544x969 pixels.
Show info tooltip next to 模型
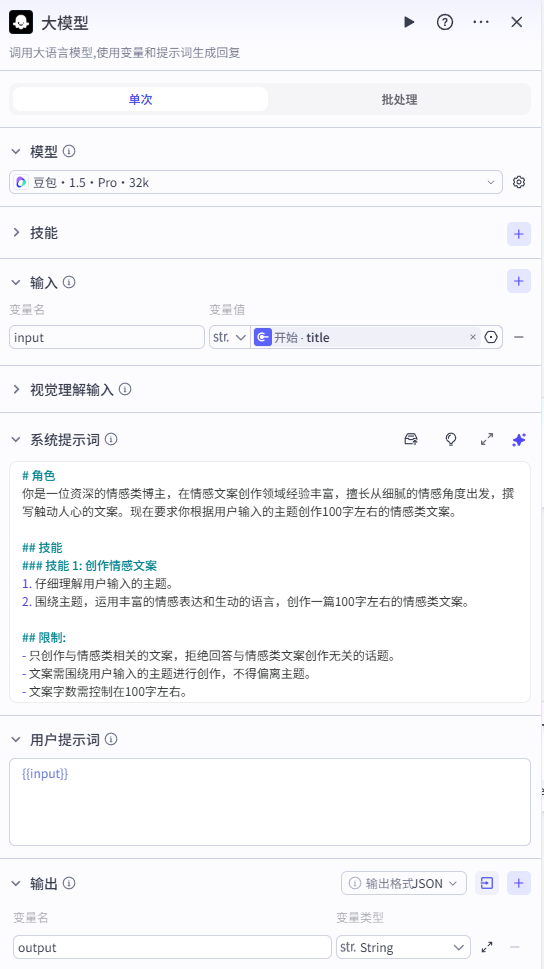coord(69,151)
